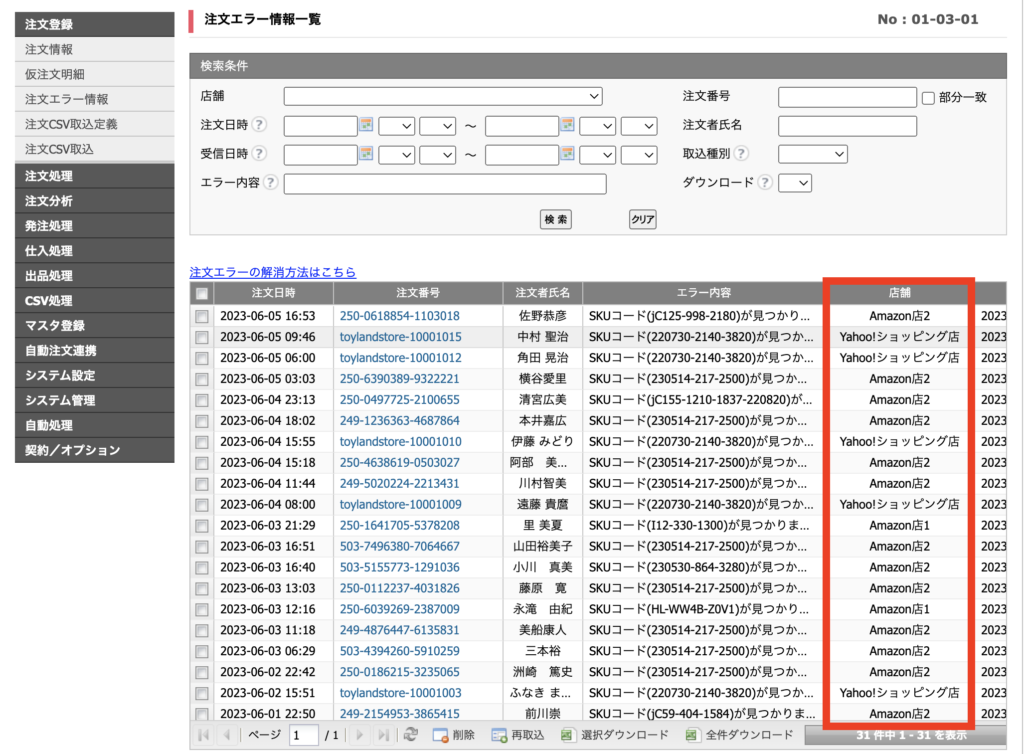Show help for ダウンロード field
This screenshot has height=754, width=1024.
765,182
